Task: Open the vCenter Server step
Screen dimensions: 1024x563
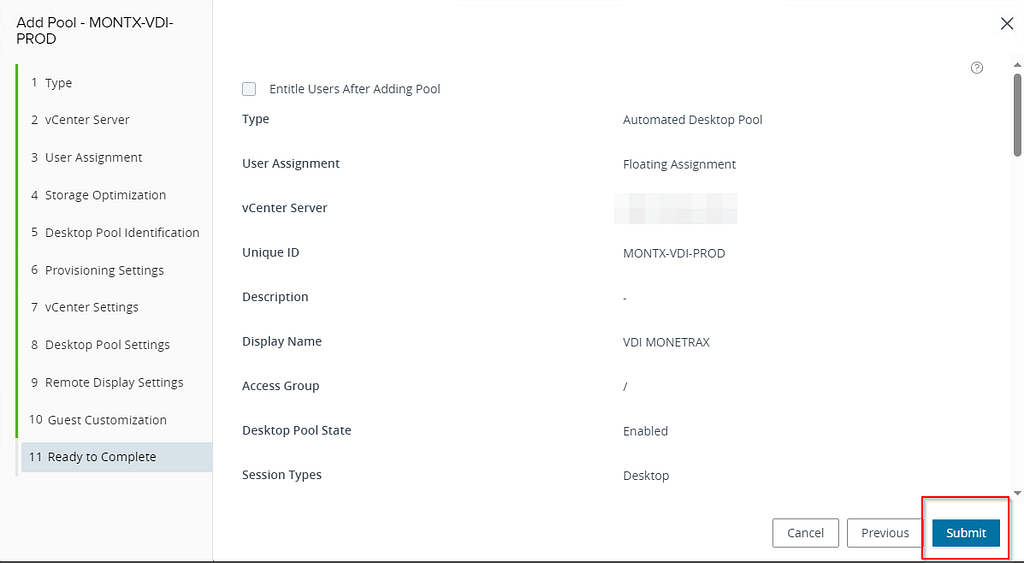Action: point(87,120)
